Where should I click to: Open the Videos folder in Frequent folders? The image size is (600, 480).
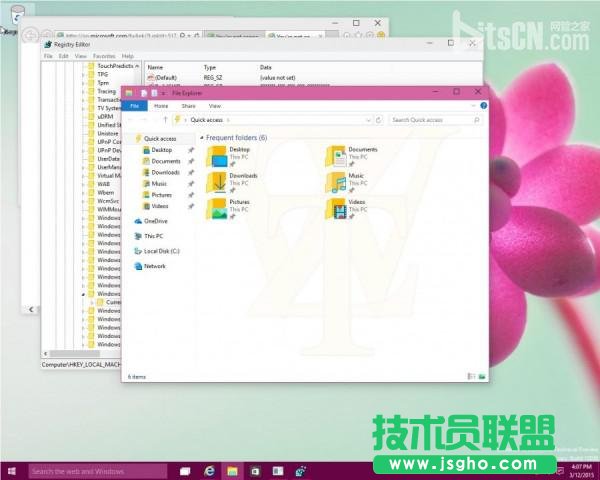(346, 209)
